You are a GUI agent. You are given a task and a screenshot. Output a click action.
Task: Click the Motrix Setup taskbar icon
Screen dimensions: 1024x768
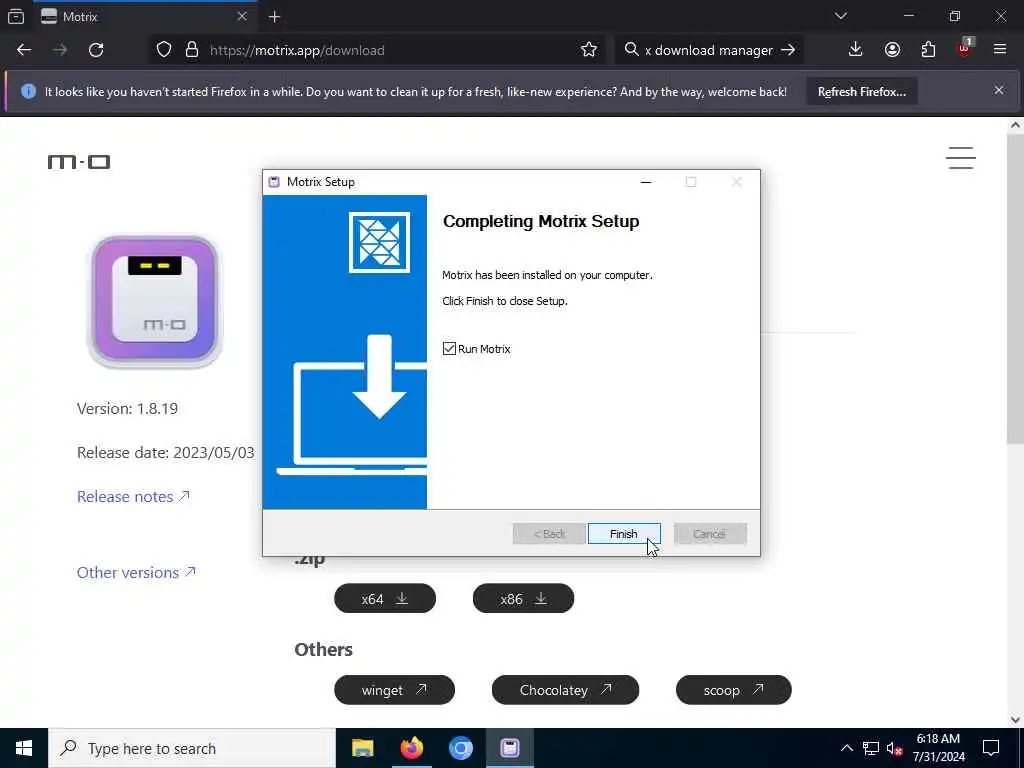[x=509, y=748]
